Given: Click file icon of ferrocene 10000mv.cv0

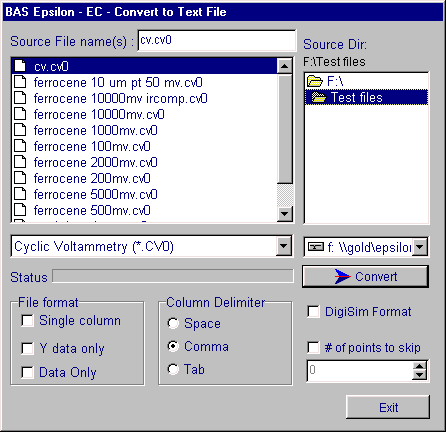Looking at the screenshot, I should (x=20, y=114).
